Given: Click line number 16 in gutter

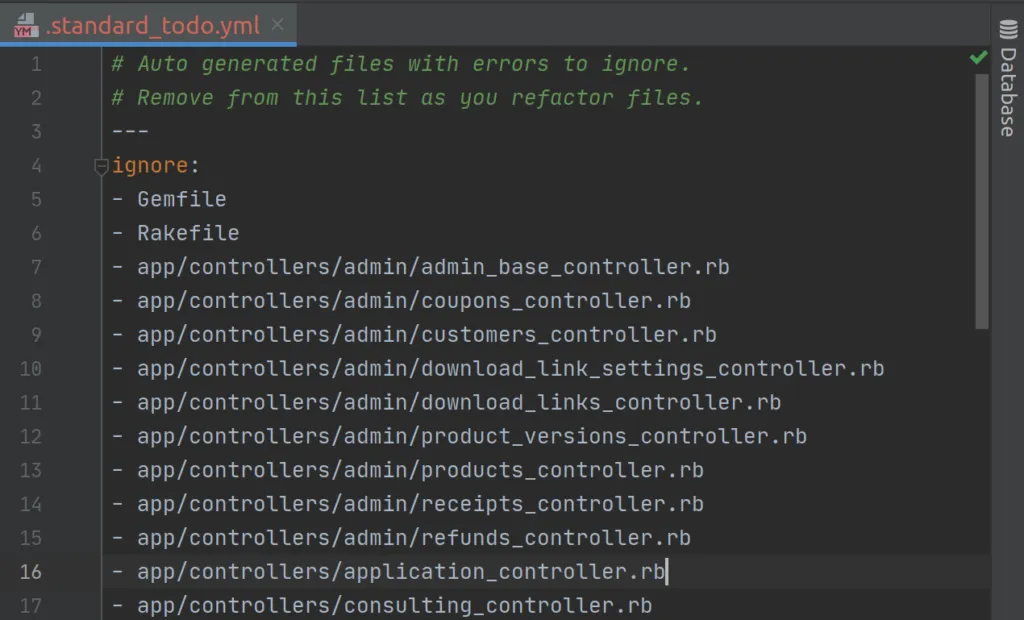Looking at the screenshot, I should coord(30,572).
